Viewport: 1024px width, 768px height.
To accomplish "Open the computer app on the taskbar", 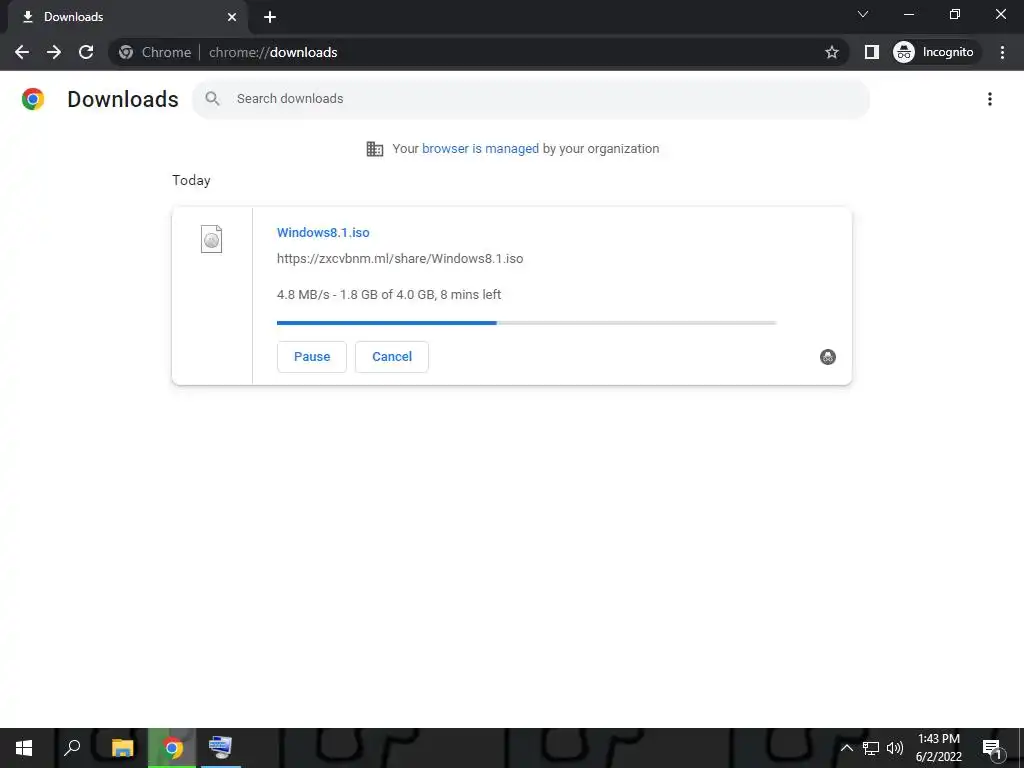I will click(221, 748).
